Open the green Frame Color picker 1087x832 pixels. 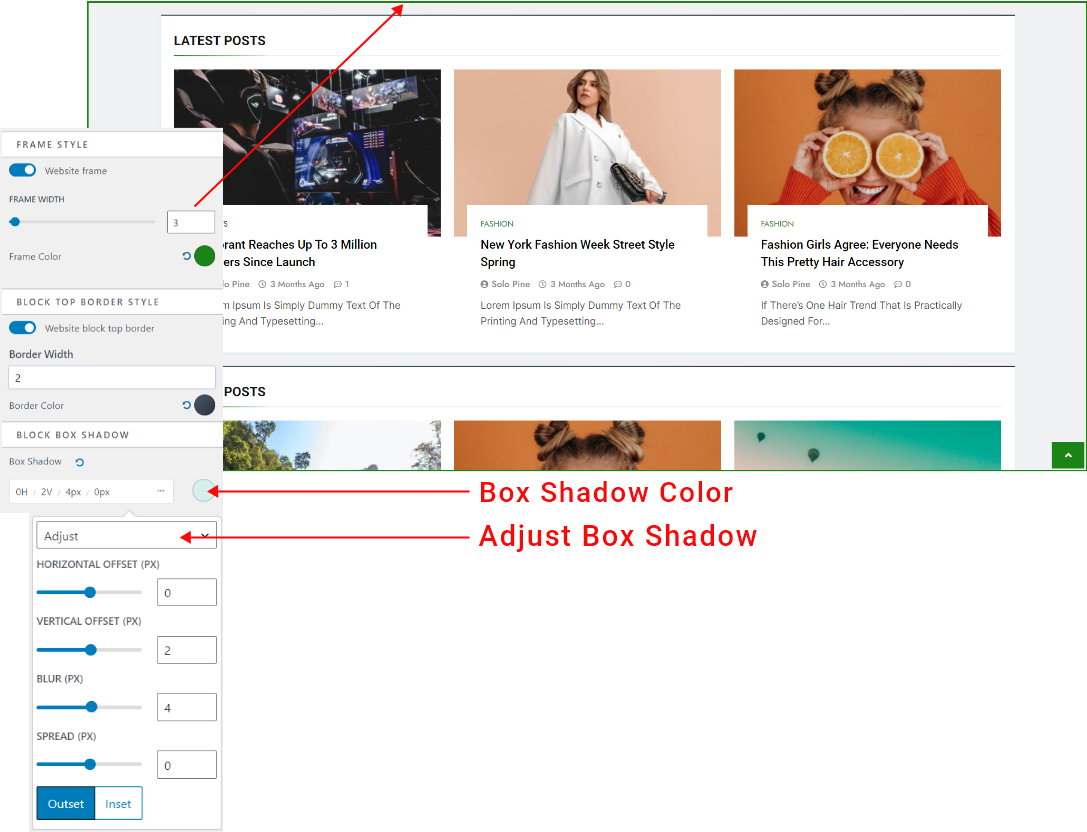(204, 256)
